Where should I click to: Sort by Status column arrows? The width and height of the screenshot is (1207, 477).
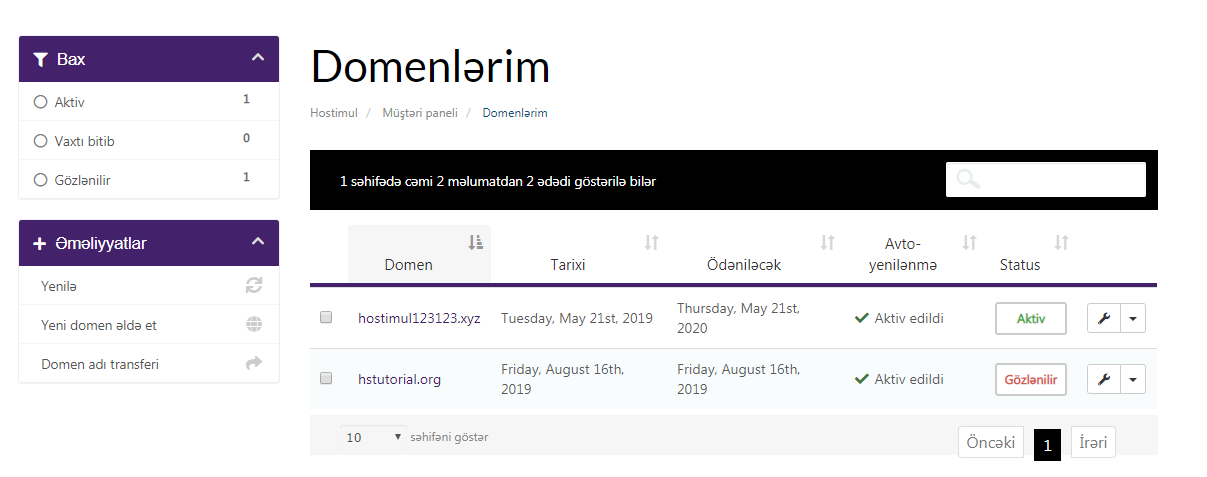click(x=1062, y=242)
